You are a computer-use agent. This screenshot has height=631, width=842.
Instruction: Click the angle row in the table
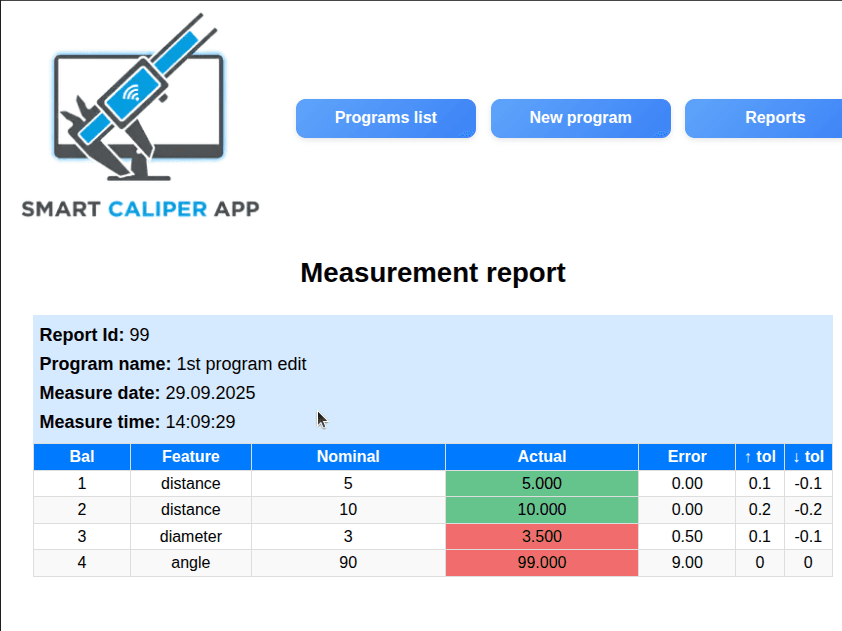pyautogui.click(x=190, y=562)
